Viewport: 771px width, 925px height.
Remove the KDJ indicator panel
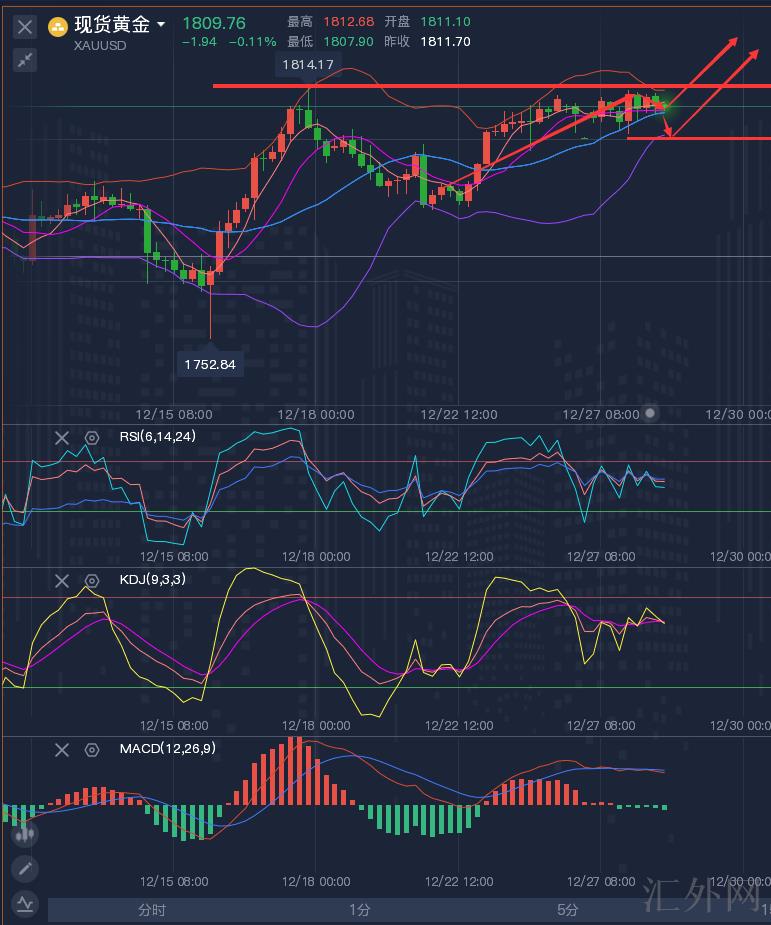pos(62,580)
